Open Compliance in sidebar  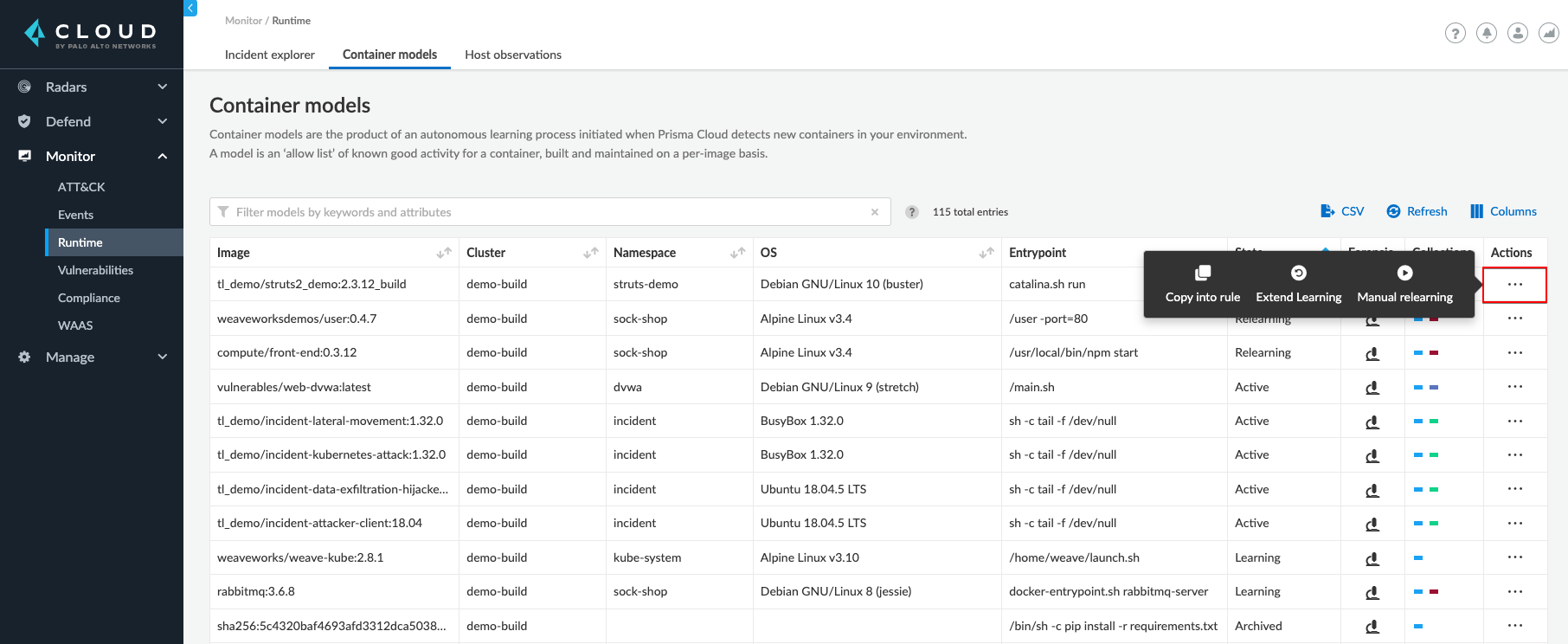[89, 298]
